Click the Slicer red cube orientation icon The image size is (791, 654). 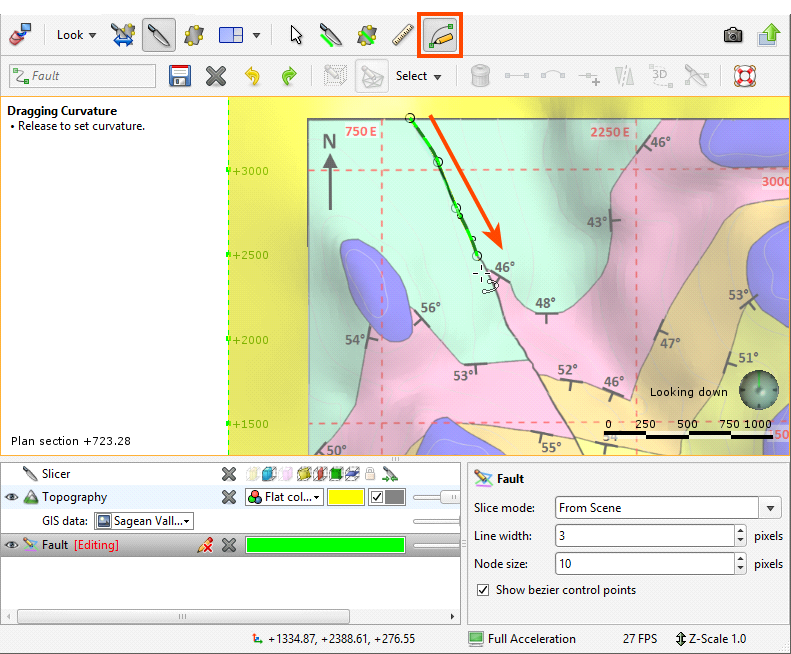[320, 474]
